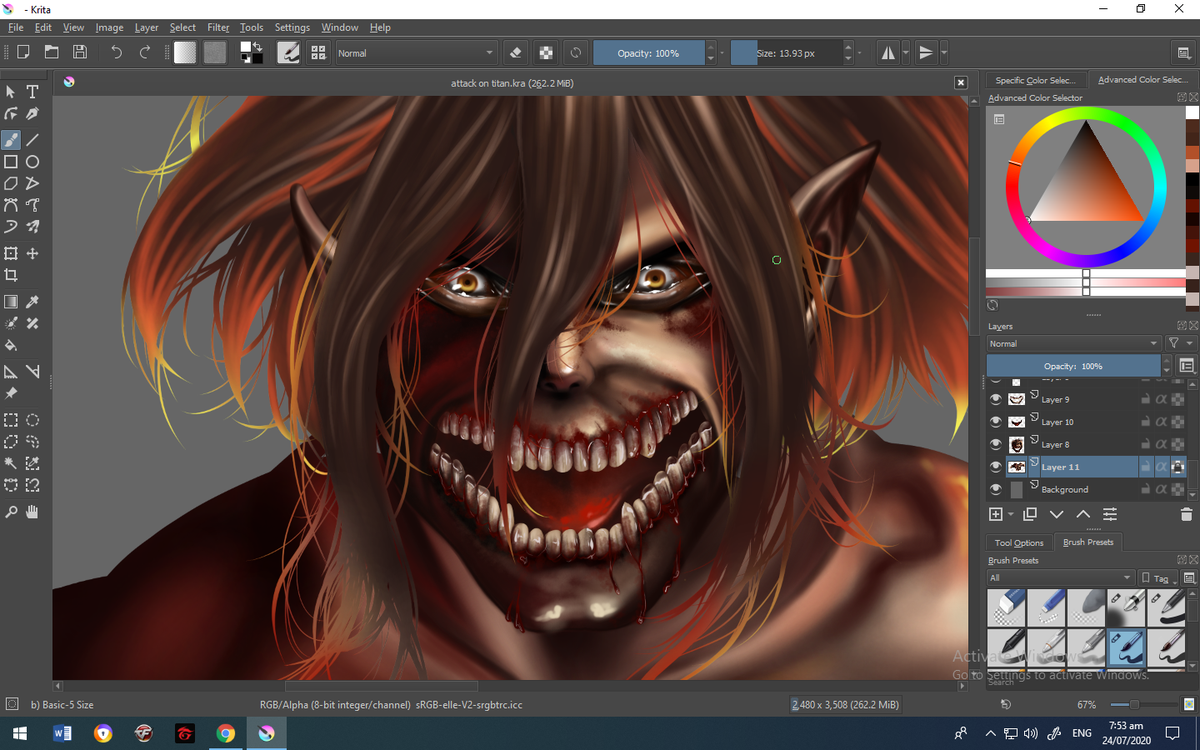
Task: Open brush presets 'All' tag dropdown
Action: coord(1060,578)
